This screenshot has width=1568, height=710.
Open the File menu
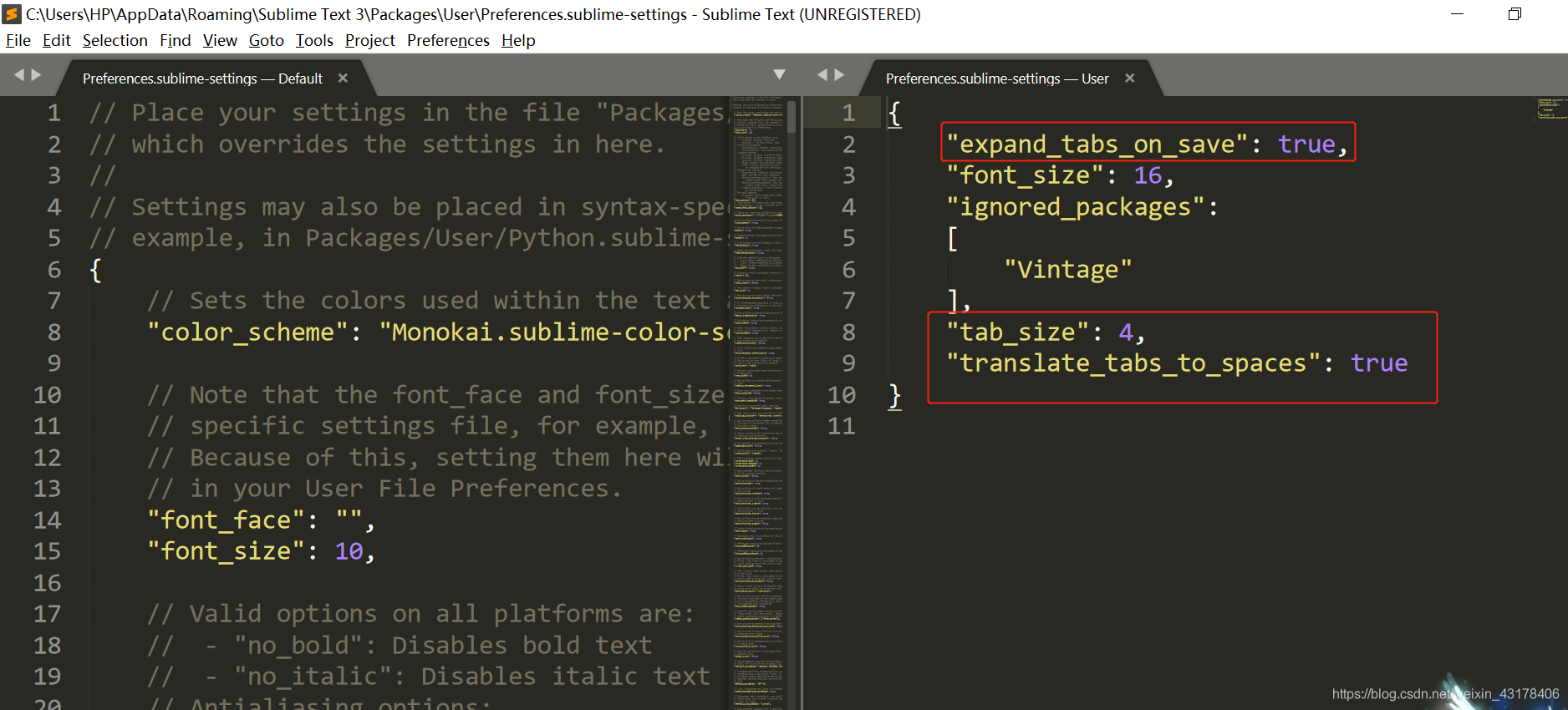pyautogui.click(x=18, y=40)
